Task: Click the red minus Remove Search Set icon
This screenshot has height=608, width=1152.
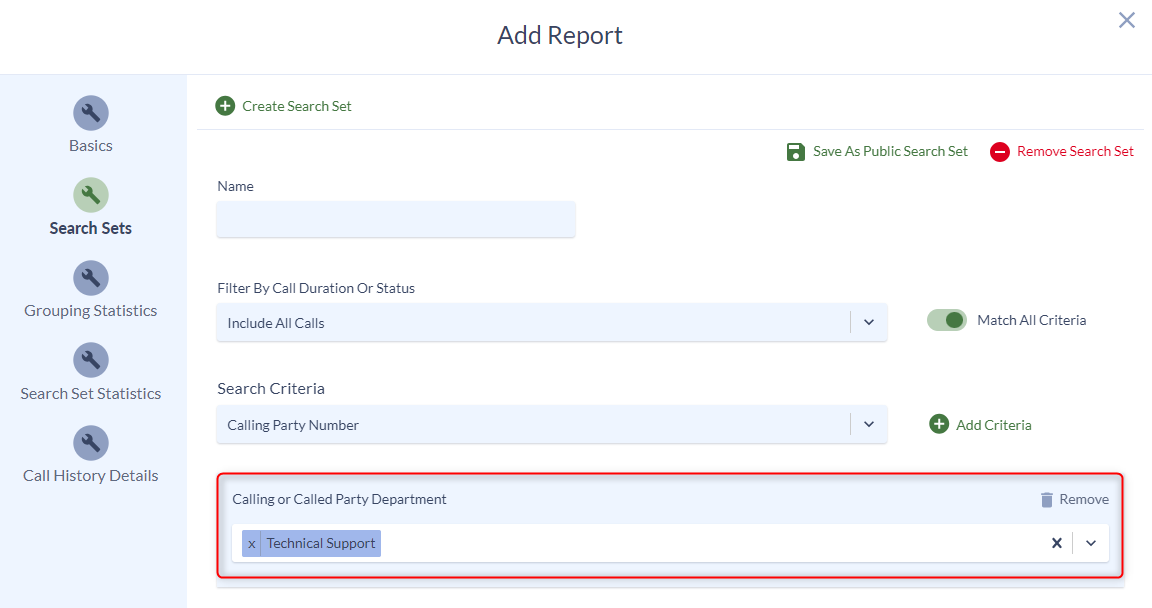Action: [x=999, y=152]
